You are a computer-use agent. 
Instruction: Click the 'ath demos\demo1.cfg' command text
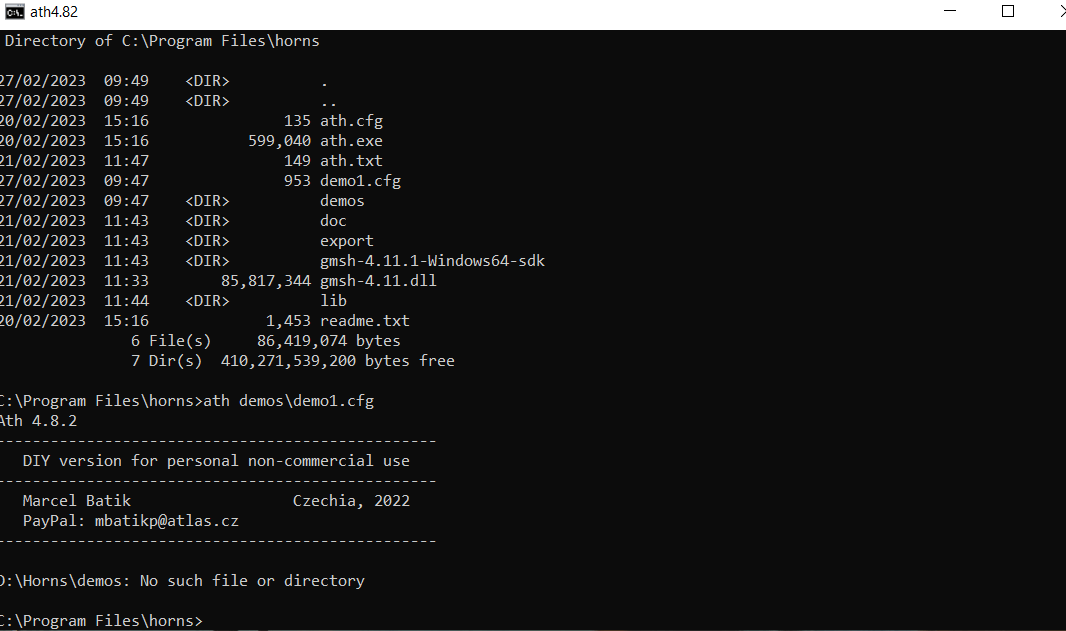289,401
